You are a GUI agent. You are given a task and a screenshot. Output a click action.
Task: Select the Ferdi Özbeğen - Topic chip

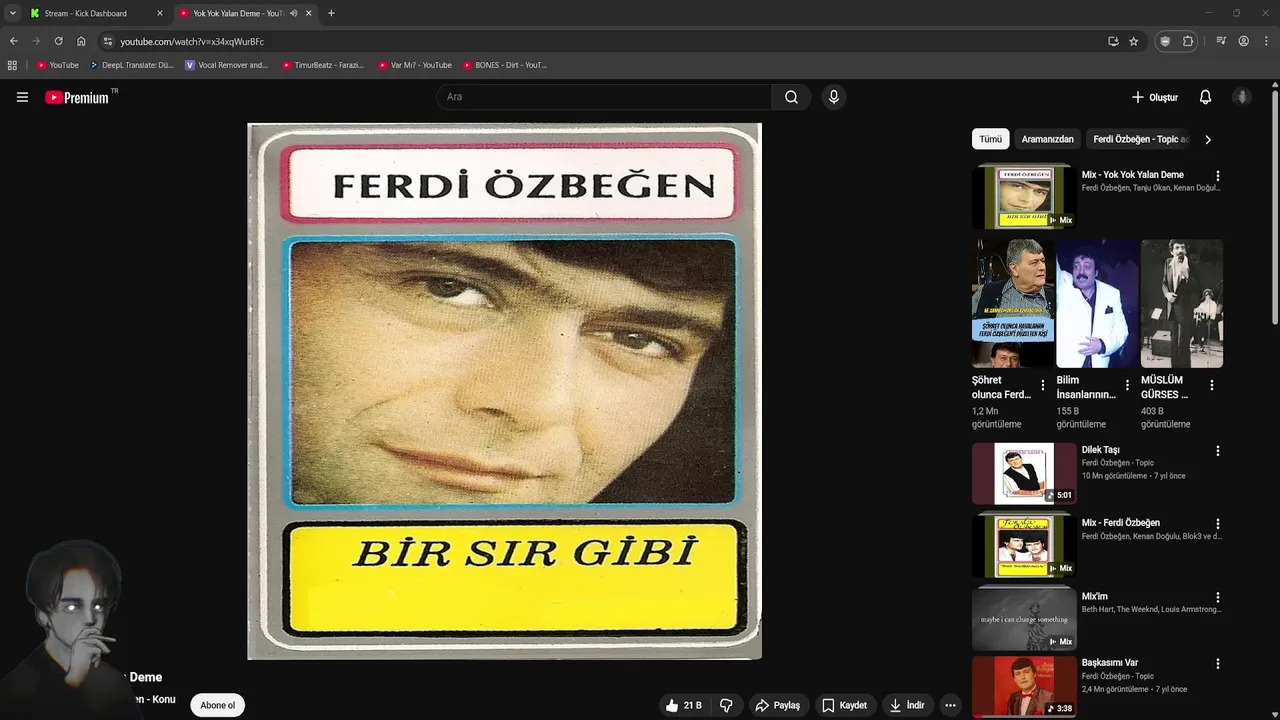coord(1140,139)
